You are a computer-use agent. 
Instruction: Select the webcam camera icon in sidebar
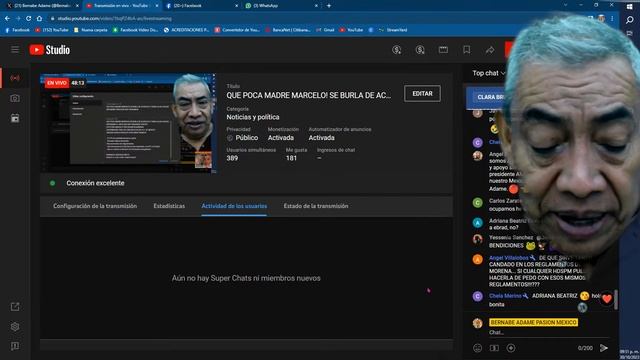coord(15,98)
